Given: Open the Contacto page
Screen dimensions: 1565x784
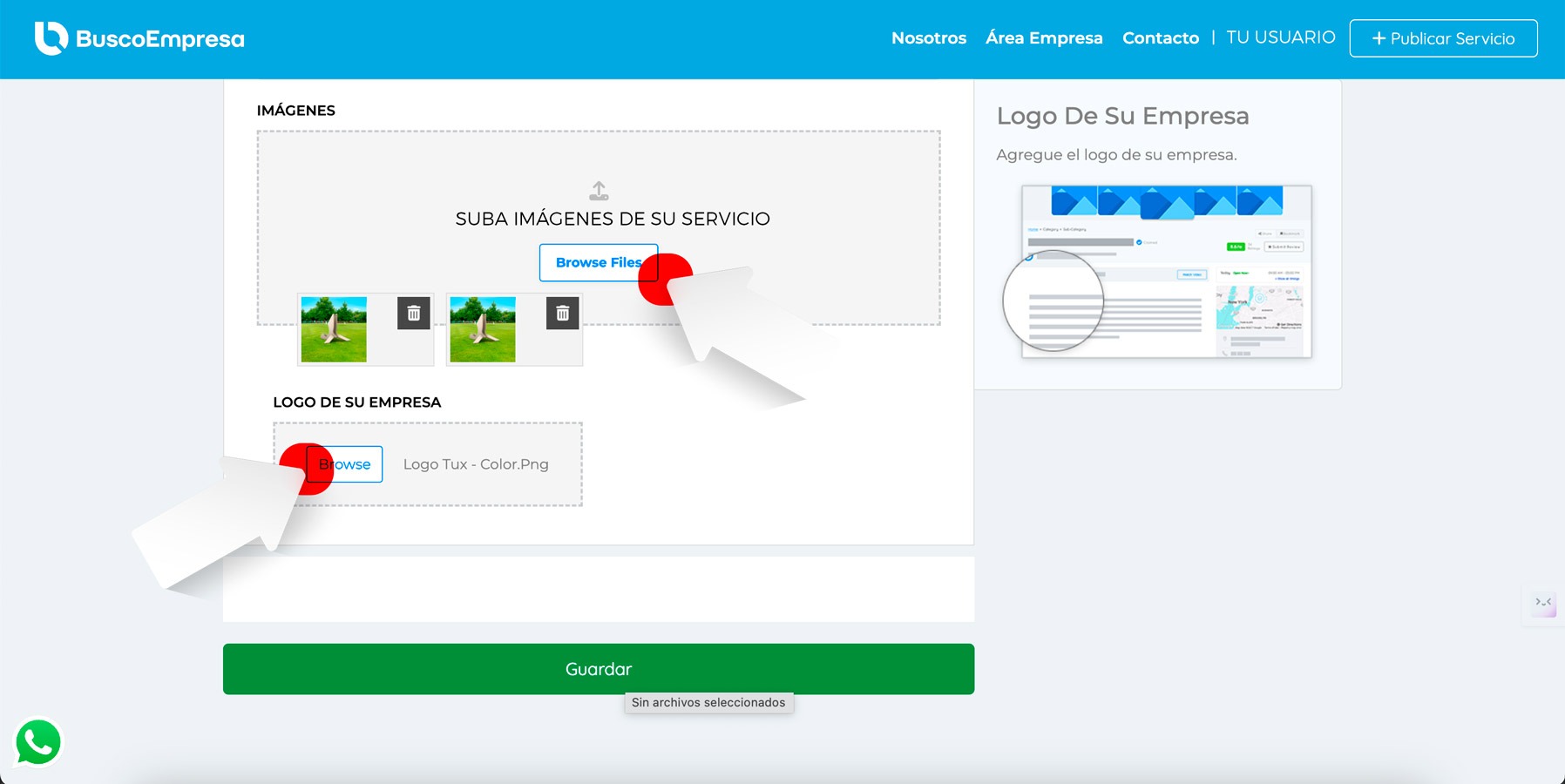Looking at the screenshot, I should [x=1160, y=38].
